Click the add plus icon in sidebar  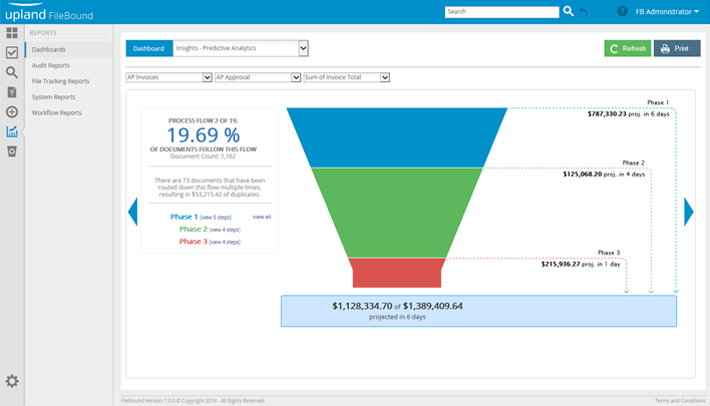pyautogui.click(x=12, y=112)
